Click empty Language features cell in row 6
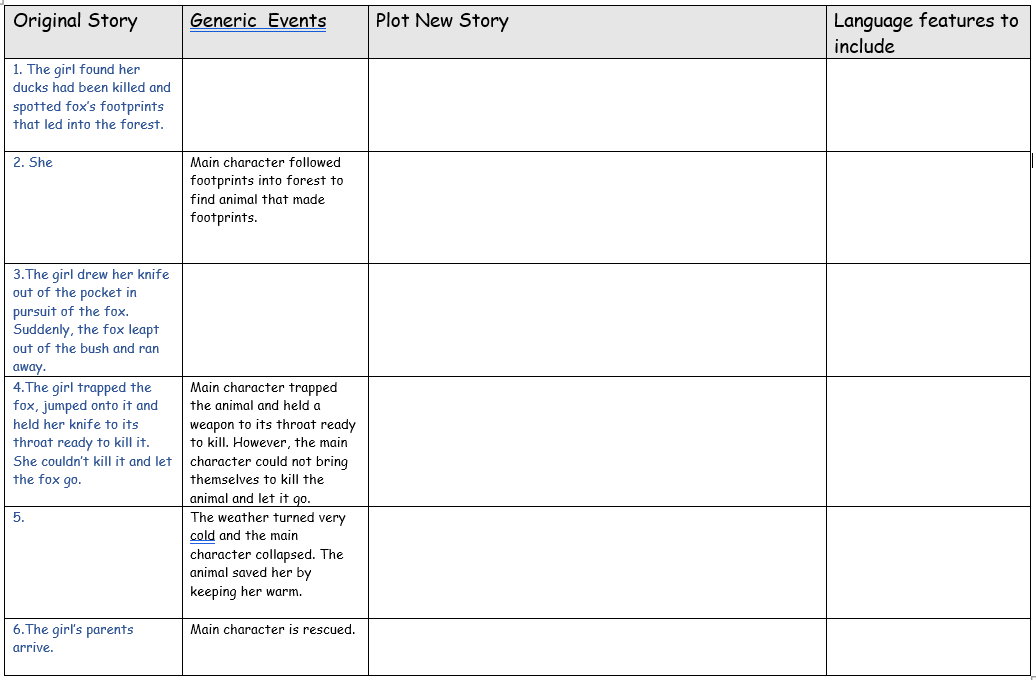 click(928, 647)
